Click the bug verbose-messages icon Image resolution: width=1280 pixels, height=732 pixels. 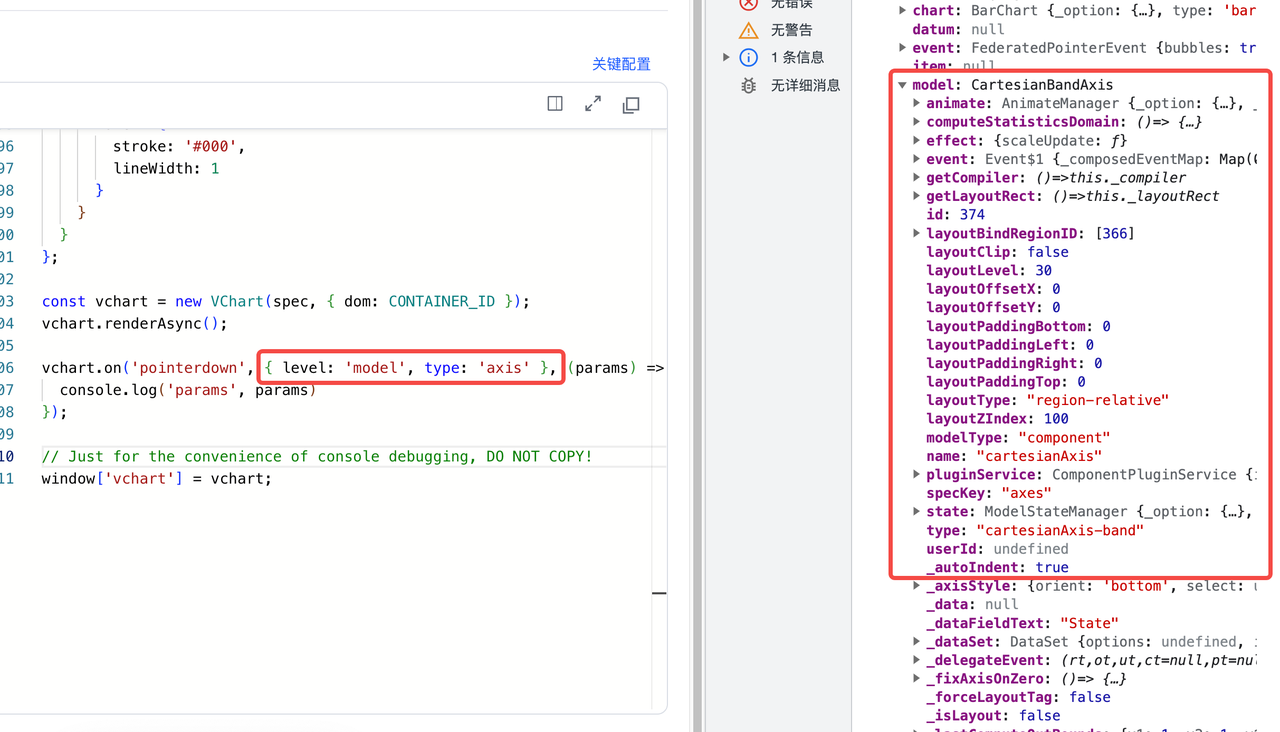[748, 86]
